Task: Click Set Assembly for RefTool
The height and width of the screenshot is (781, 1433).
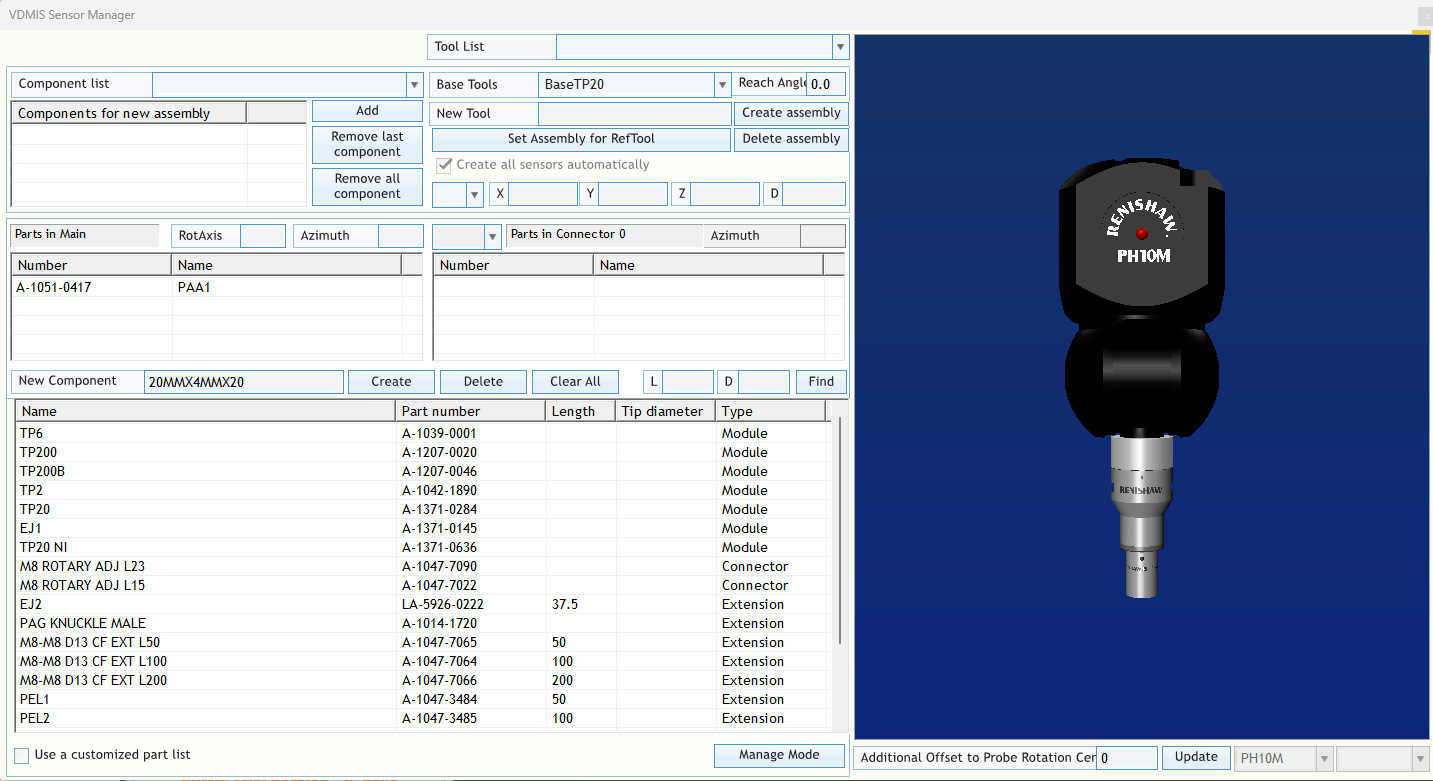Action: [581, 139]
